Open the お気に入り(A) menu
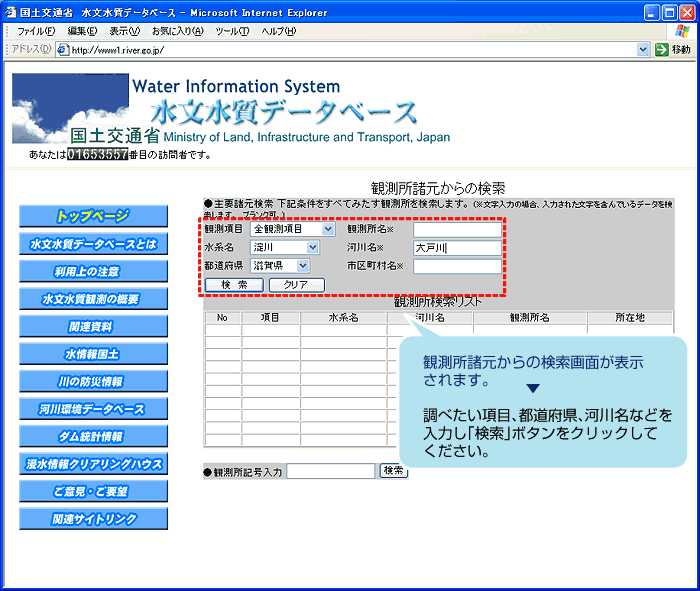The image size is (700, 591). coord(180,31)
